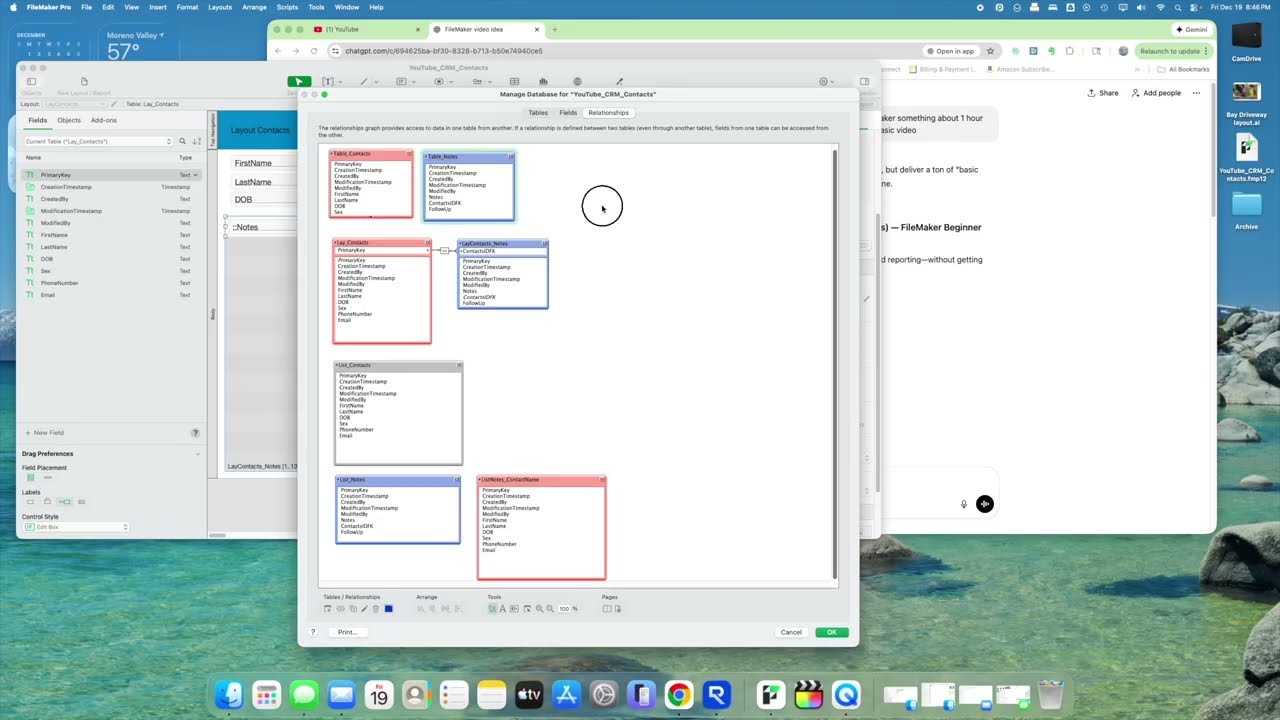Image resolution: width=1280 pixels, height=720 pixels.
Task: Open Archive folder on desktop
Action: point(1246,209)
